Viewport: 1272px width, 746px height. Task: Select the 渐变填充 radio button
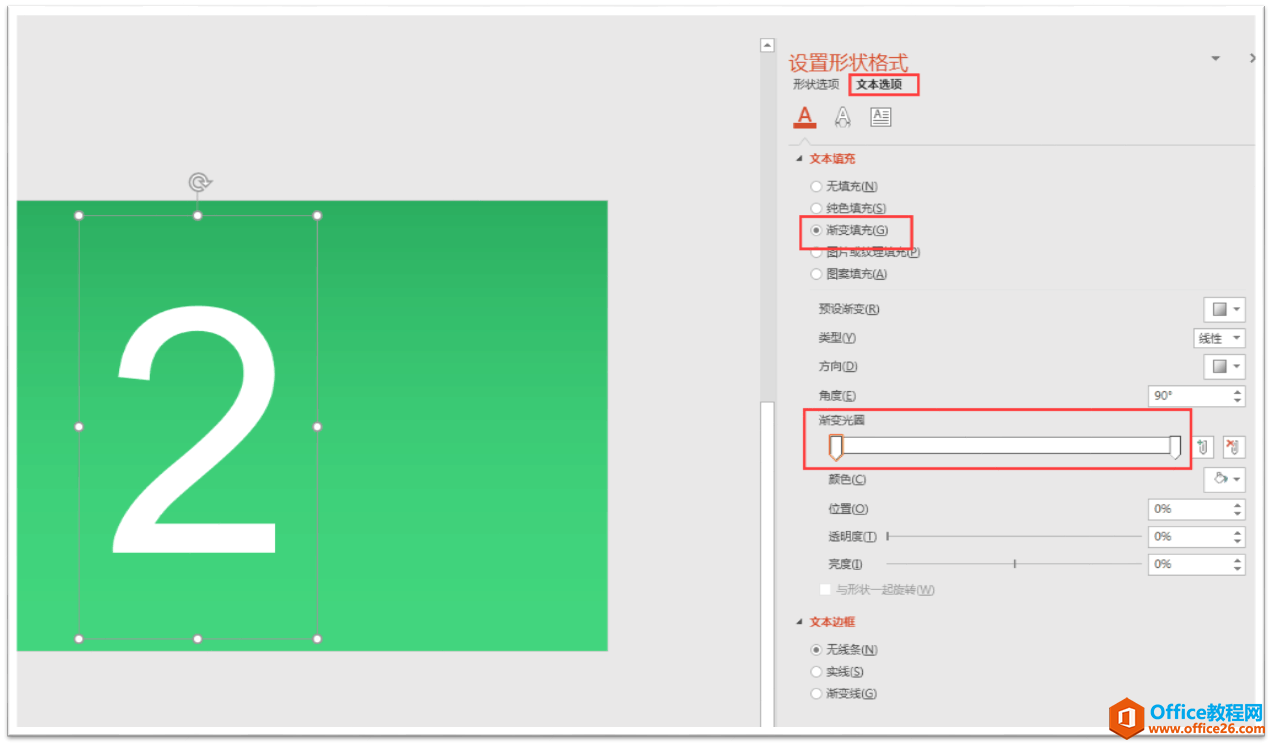[x=816, y=229]
